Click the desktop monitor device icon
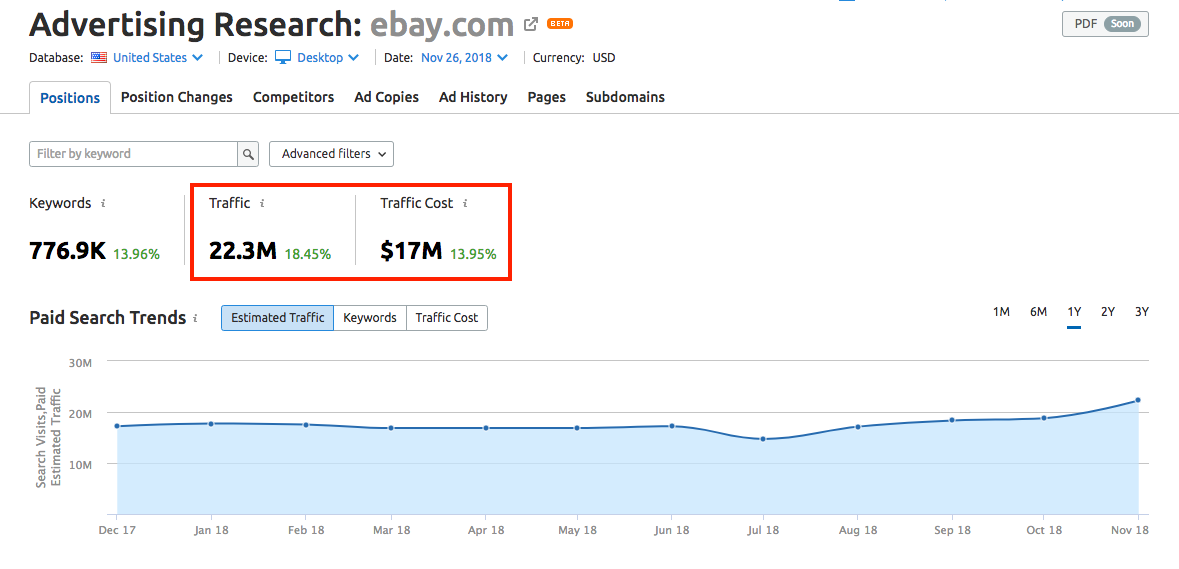Image resolution: width=1179 pixels, height=569 pixels. (283, 57)
